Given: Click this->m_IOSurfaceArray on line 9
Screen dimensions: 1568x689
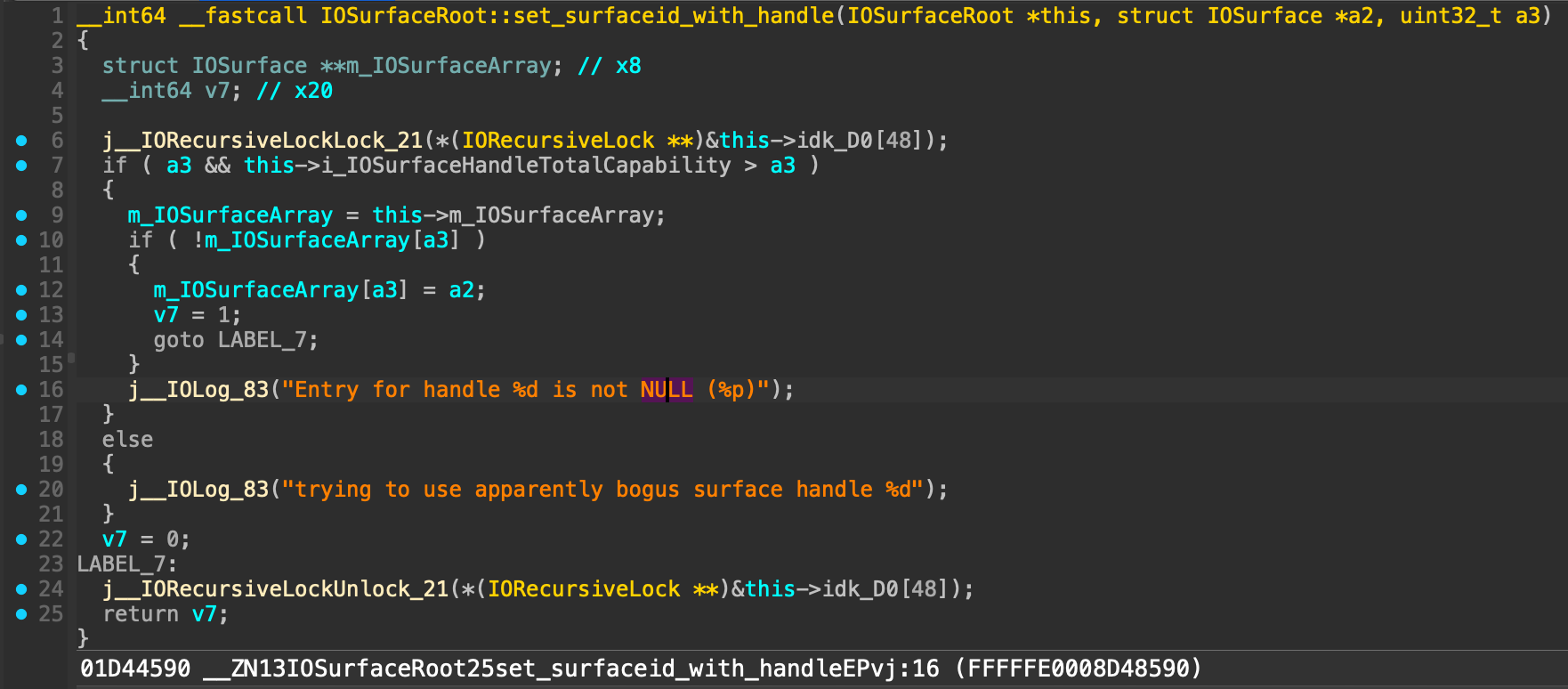Looking at the screenshot, I should pos(513,215).
